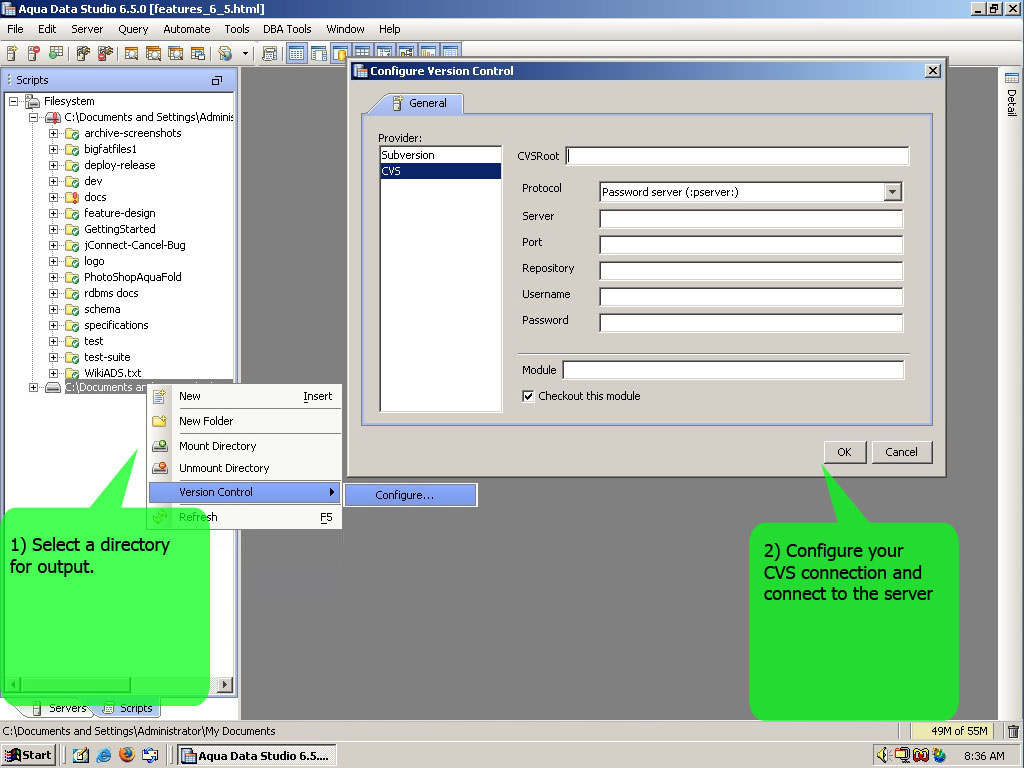Click the Repository input field
The image size is (1024, 768).
751,271
